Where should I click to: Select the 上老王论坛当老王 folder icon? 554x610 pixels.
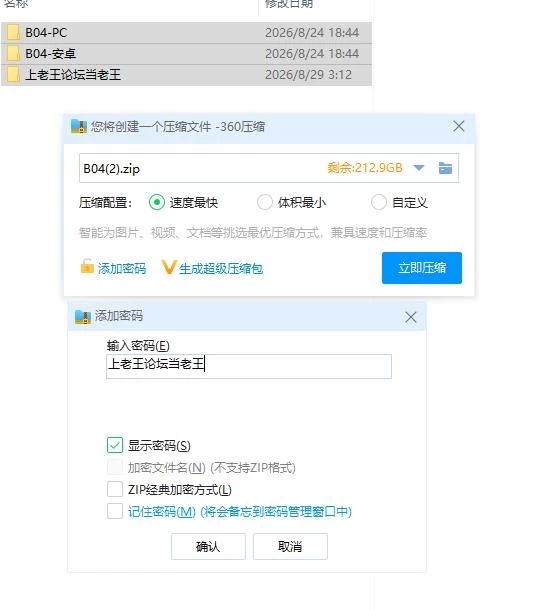13,75
